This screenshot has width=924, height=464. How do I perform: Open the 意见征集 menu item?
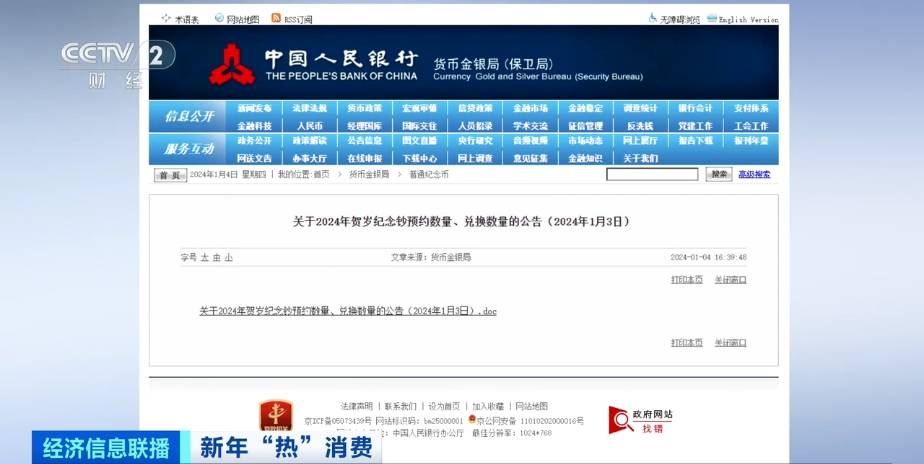pyautogui.click(x=530, y=159)
